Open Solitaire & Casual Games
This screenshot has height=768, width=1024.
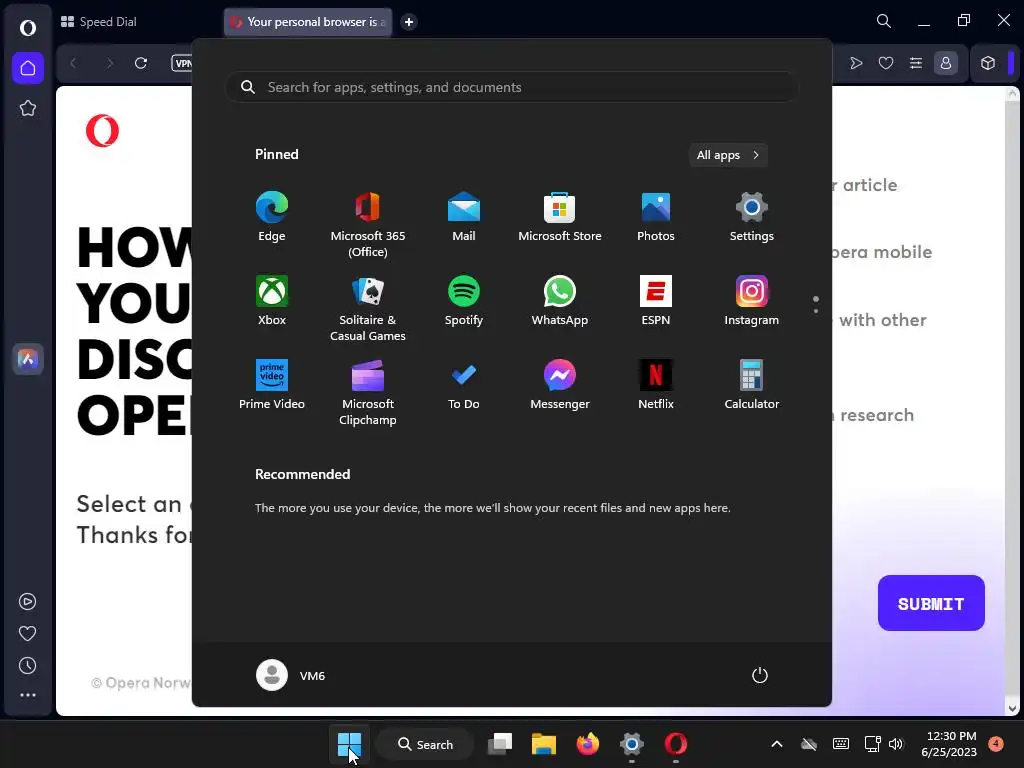click(x=368, y=308)
